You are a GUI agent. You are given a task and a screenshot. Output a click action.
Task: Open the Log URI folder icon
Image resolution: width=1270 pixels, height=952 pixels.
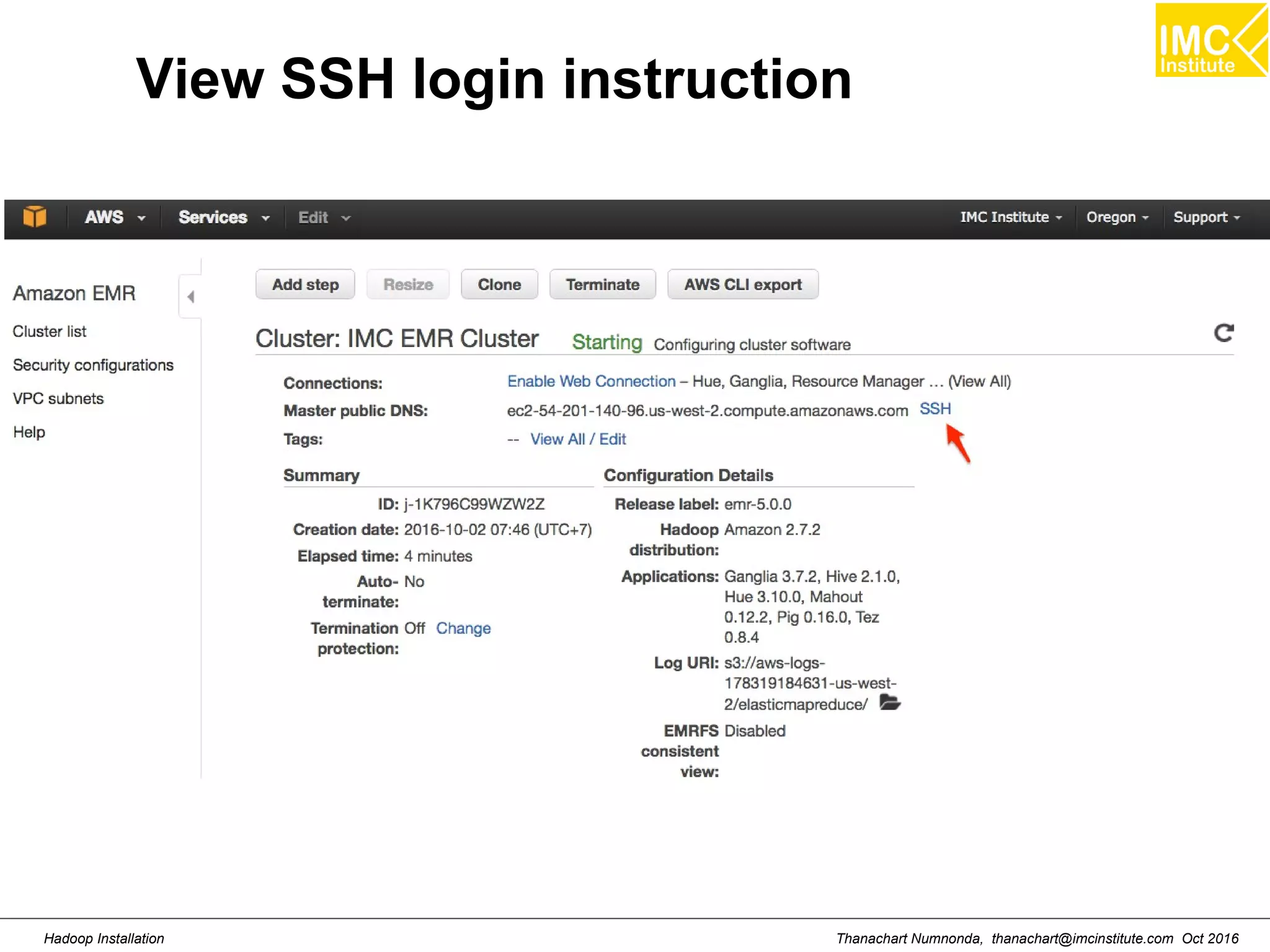[890, 703]
